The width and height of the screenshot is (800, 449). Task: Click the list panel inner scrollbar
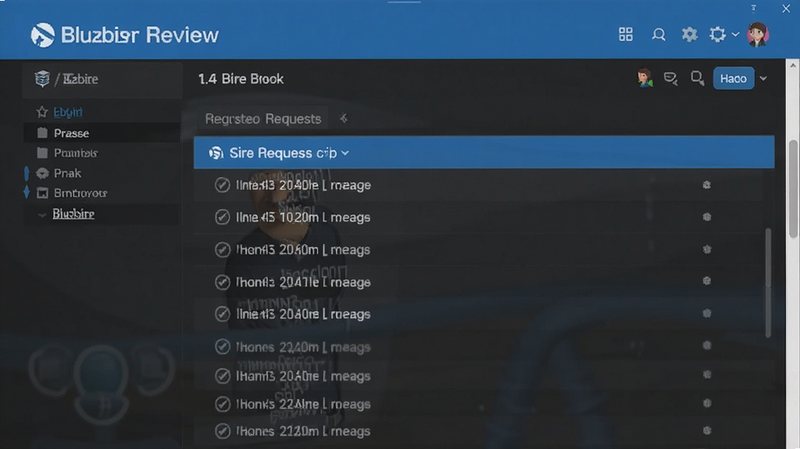(x=768, y=283)
